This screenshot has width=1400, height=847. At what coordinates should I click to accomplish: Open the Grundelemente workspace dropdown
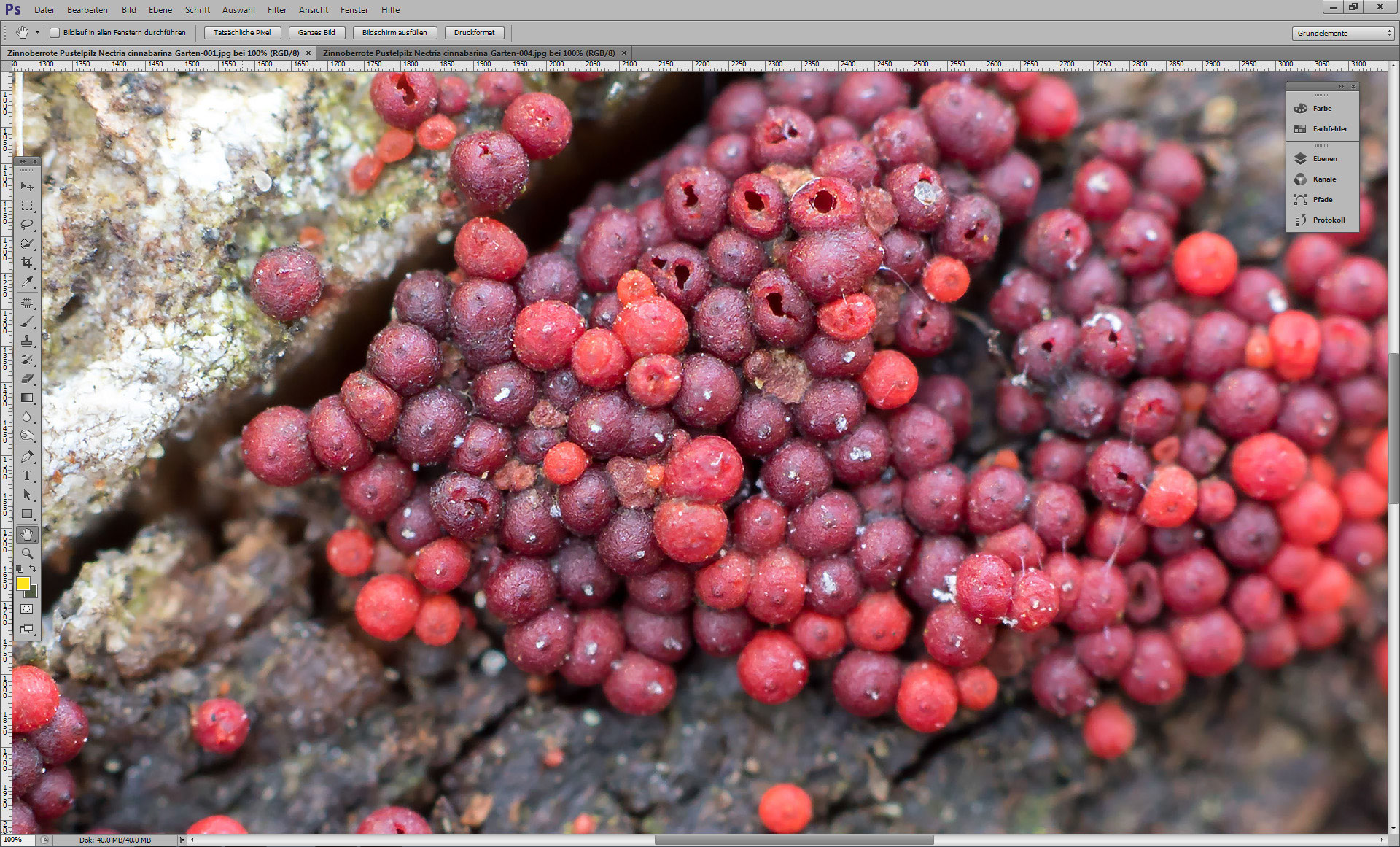pyautogui.click(x=1343, y=33)
